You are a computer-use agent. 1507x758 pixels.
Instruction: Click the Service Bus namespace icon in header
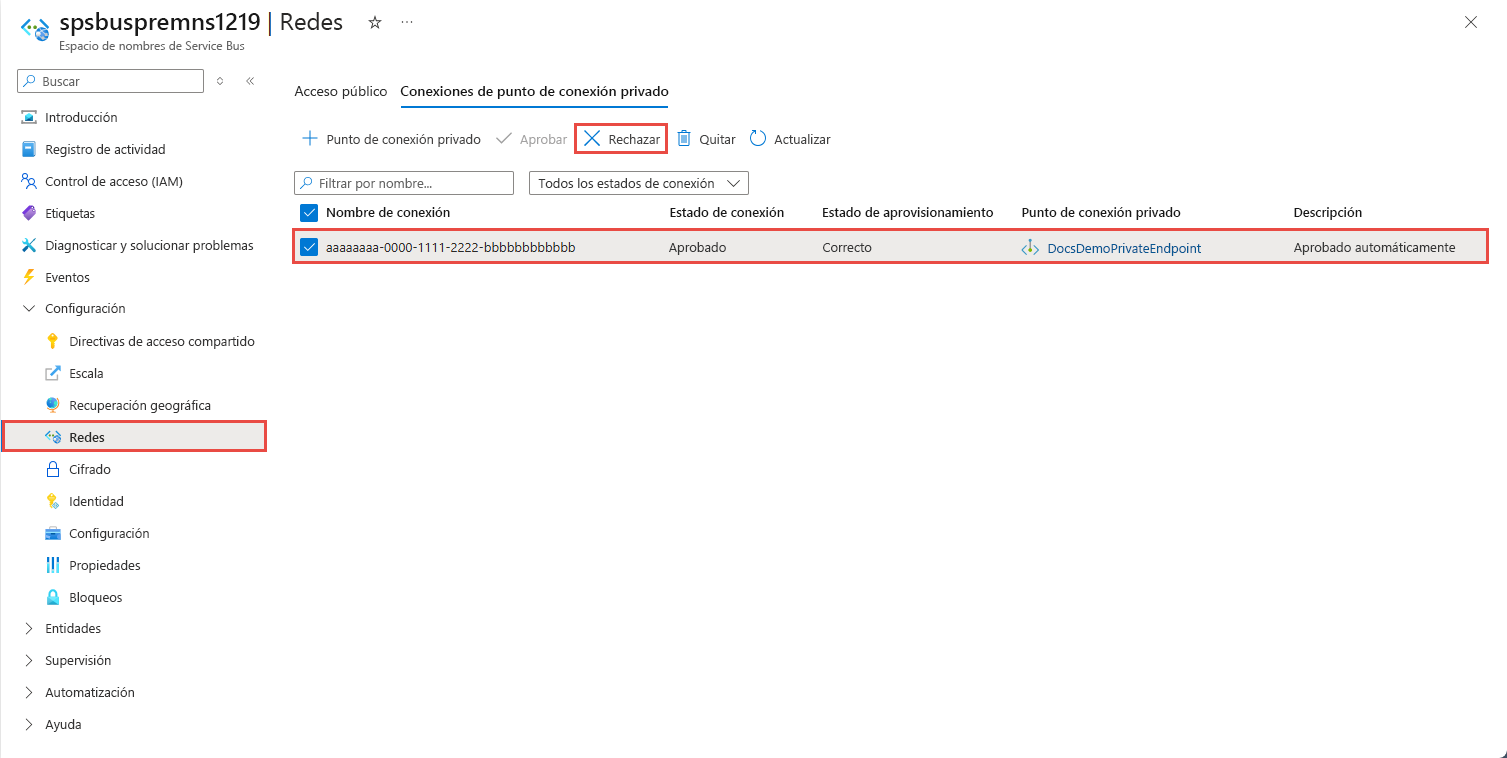click(x=35, y=28)
